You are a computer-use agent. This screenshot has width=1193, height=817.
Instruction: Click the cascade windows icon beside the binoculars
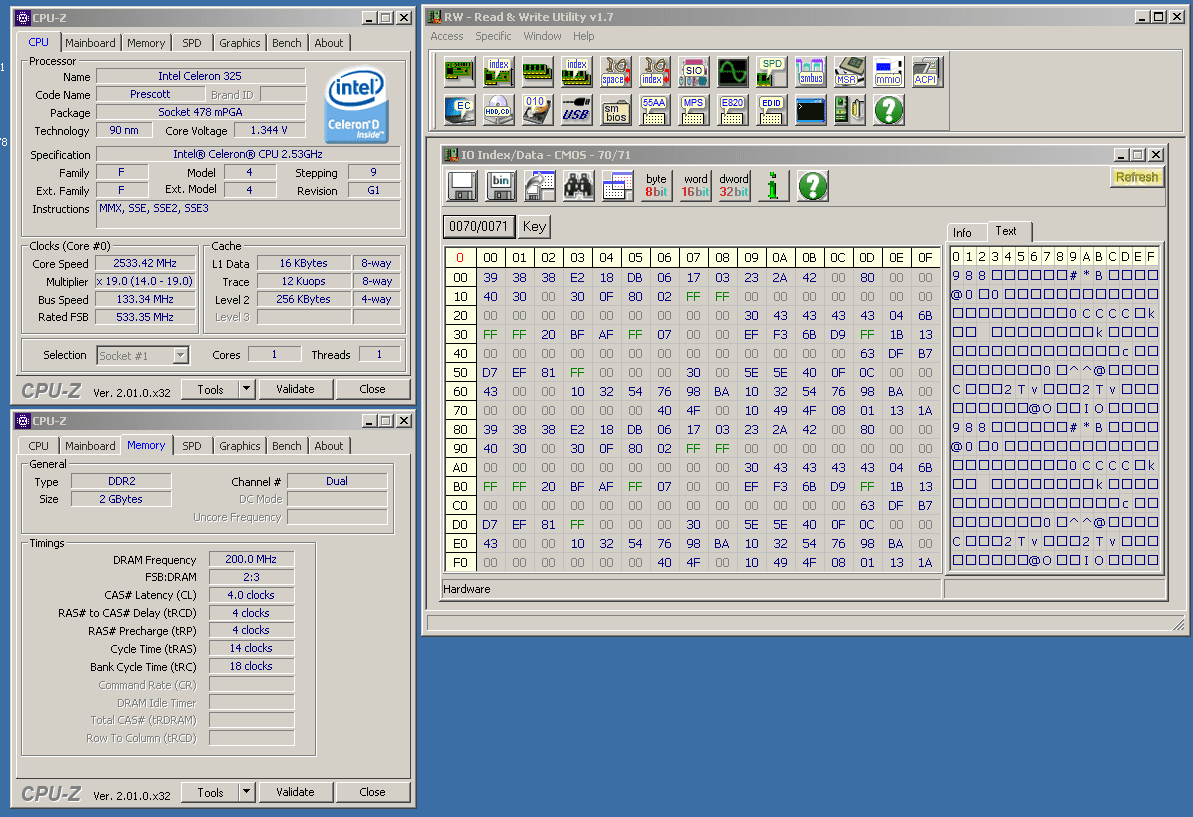tap(617, 186)
